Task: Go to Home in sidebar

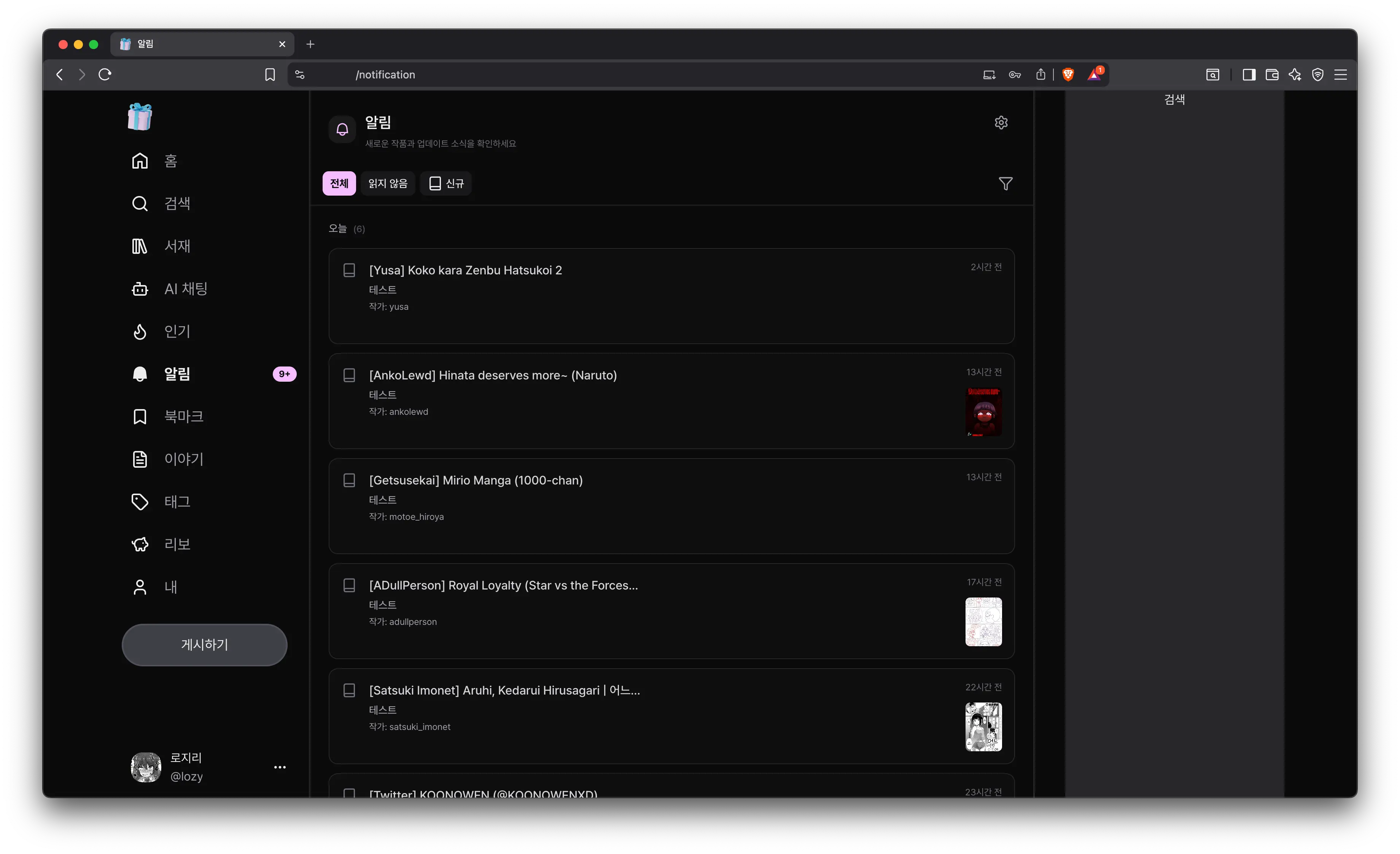Action: (x=154, y=161)
